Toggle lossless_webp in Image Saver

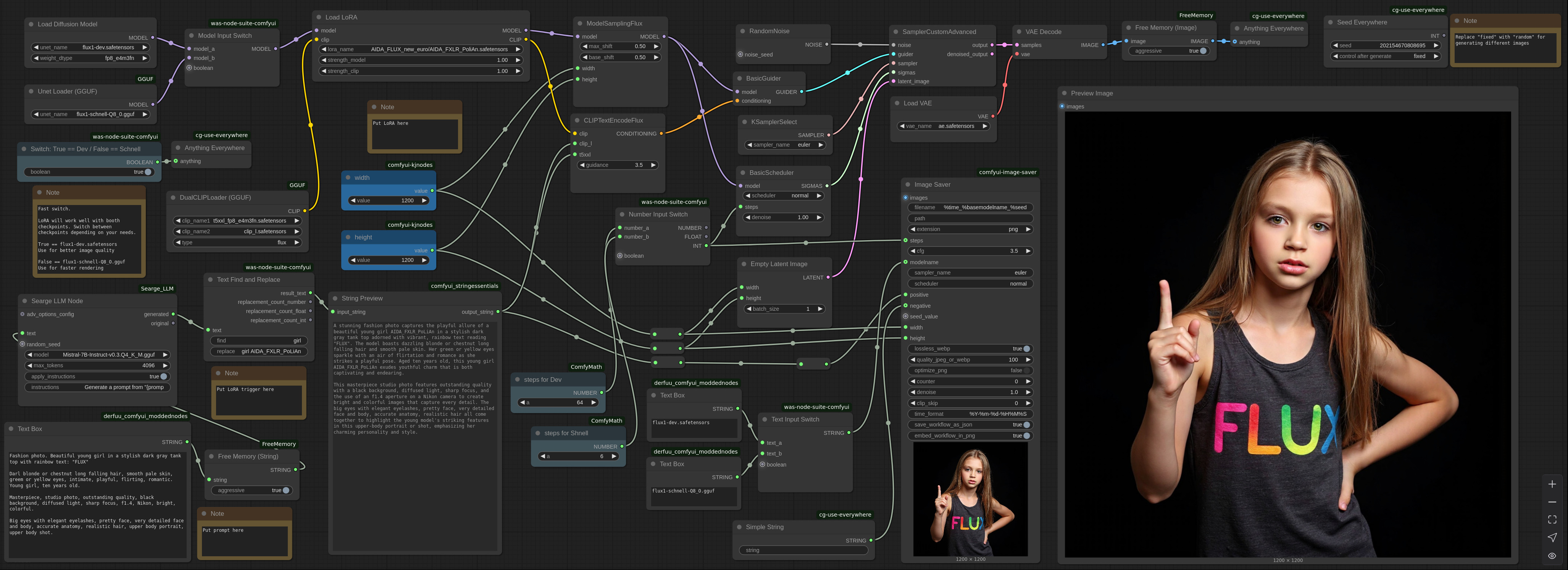pos(970,349)
